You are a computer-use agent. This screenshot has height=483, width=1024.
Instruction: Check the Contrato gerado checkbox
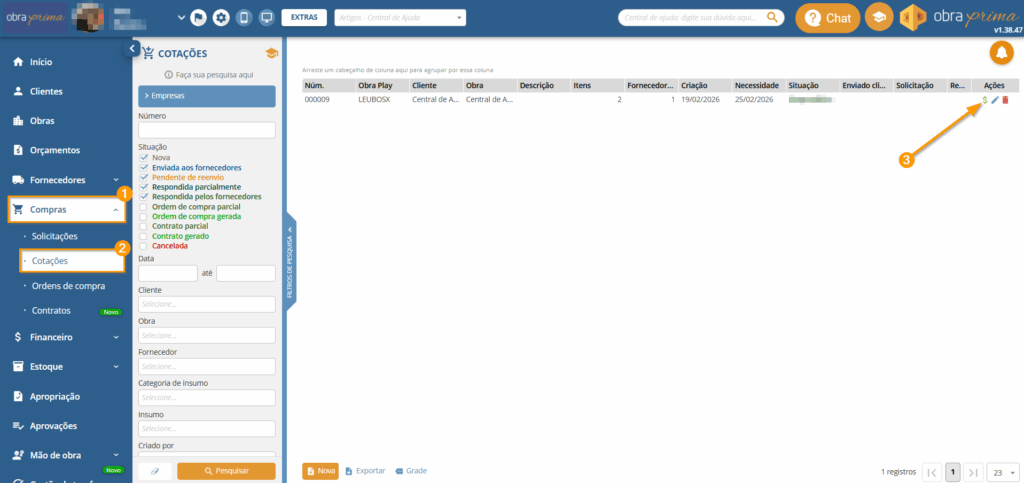(144, 236)
